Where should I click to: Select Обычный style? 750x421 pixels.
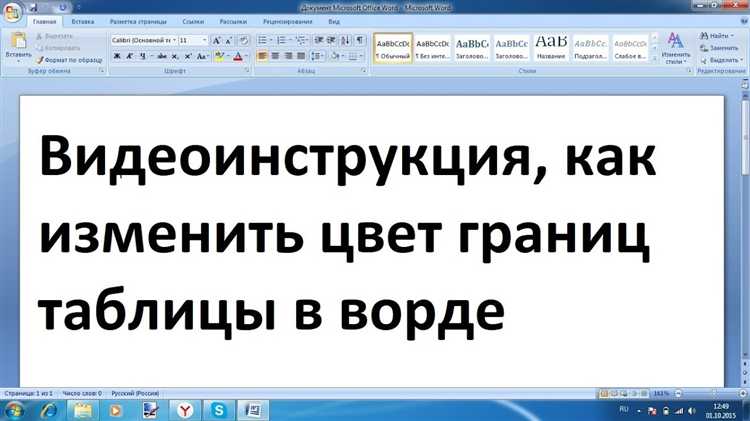coord(393,48)
